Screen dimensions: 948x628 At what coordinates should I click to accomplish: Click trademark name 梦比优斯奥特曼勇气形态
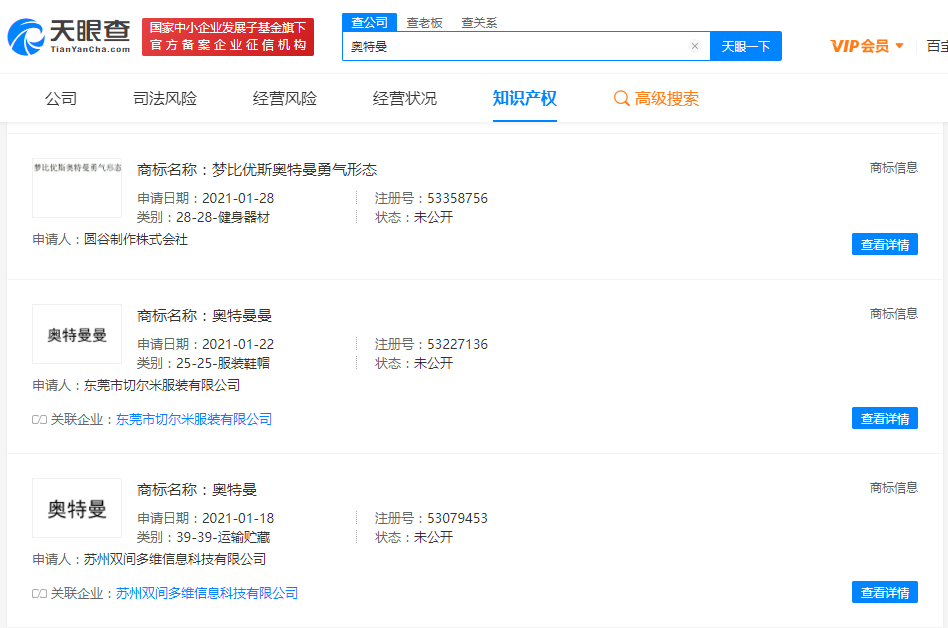(294, 170)
